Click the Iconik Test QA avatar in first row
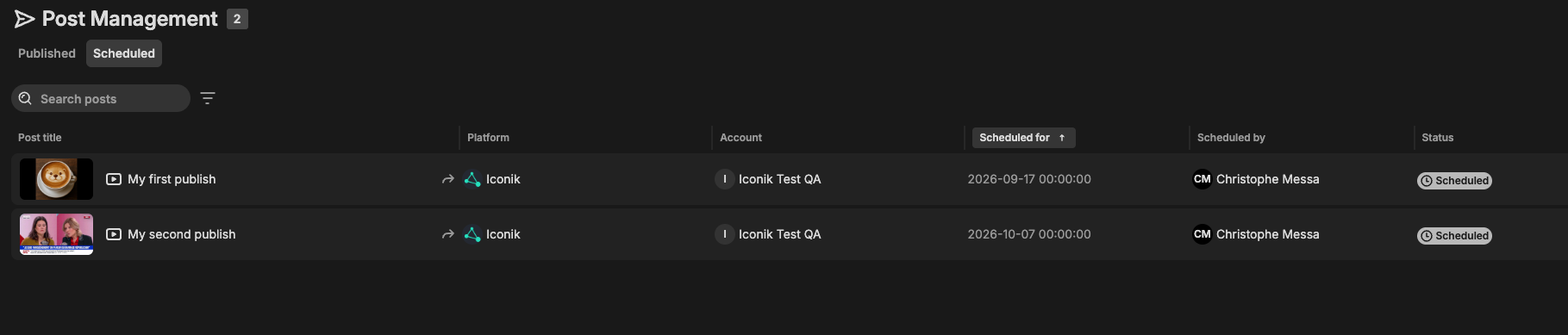 pyautogui.click(x=724, y=179)
